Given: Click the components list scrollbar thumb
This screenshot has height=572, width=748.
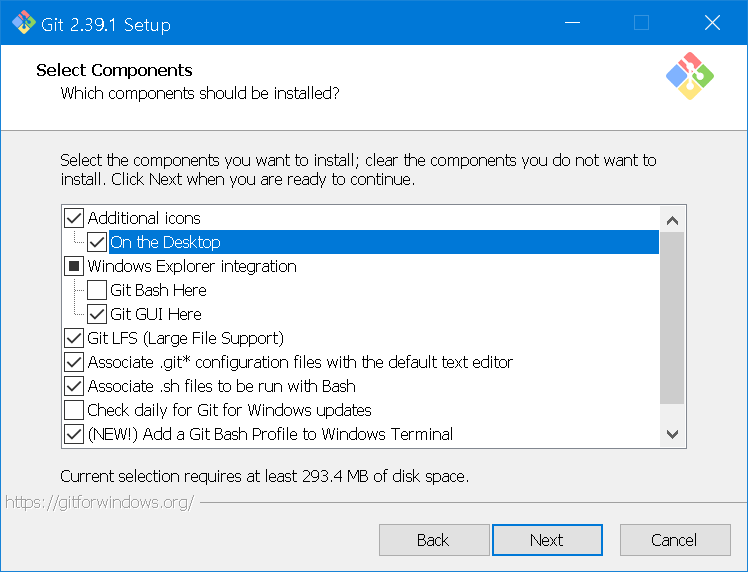Looking at the screenshot, I should click(x=672, y=318).
